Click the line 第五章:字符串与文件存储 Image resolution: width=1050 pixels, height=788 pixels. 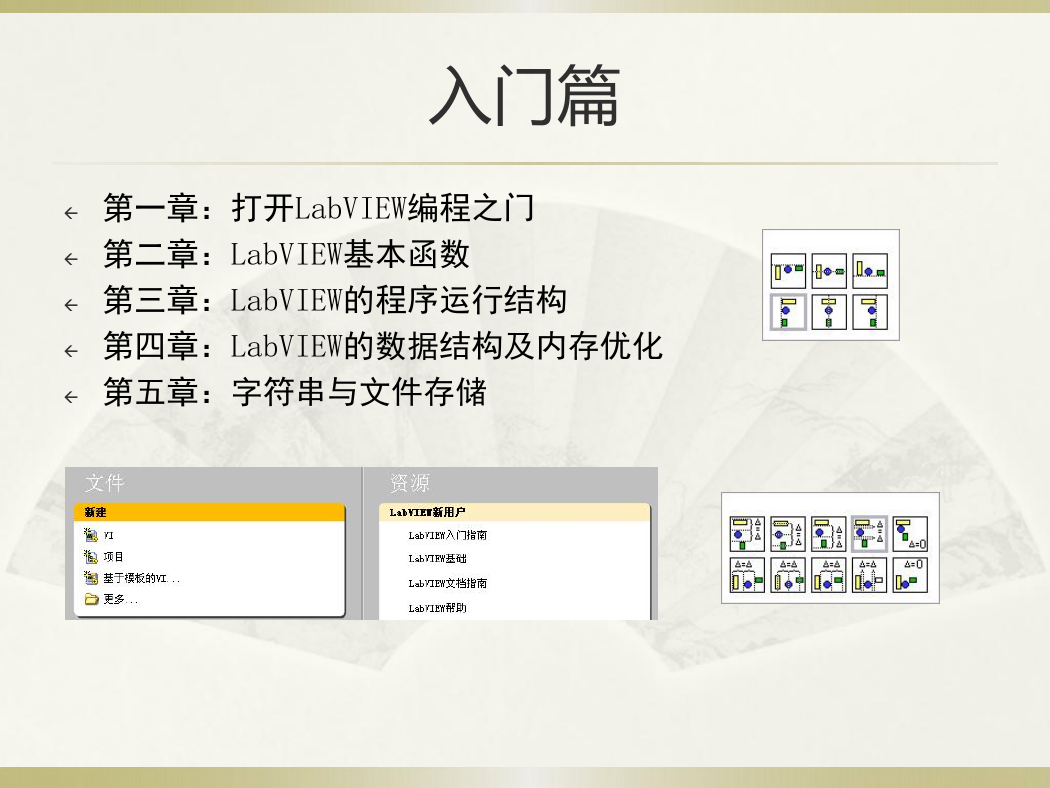pyautogui.click(x=295, y=392)
